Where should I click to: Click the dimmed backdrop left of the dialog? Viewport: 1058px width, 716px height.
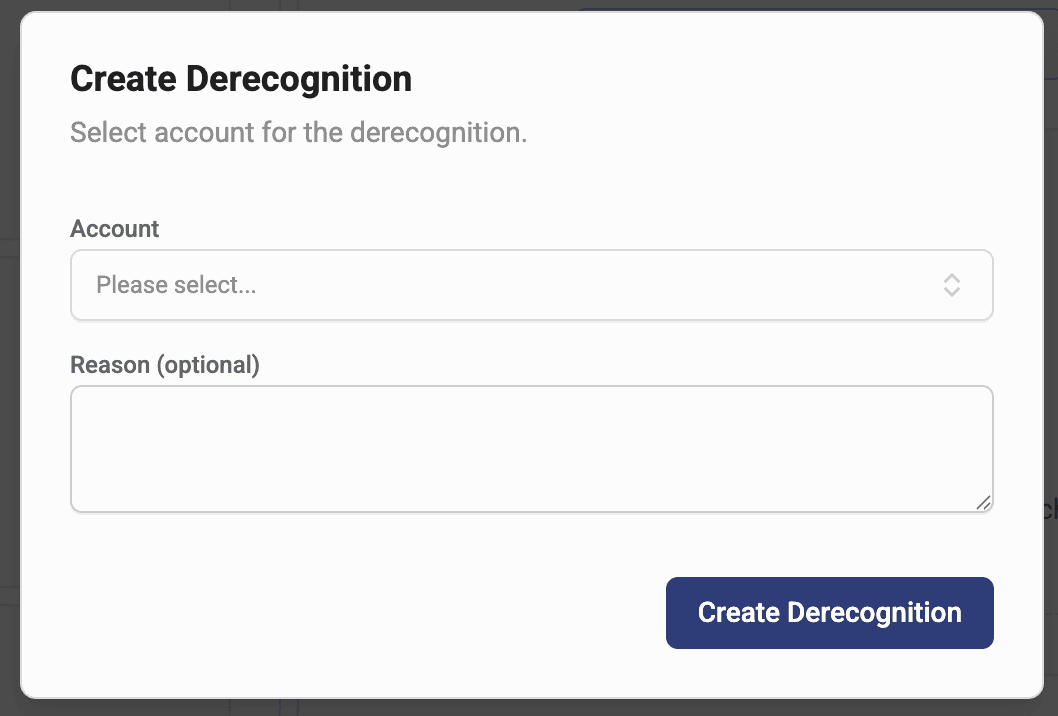(9, 400)
